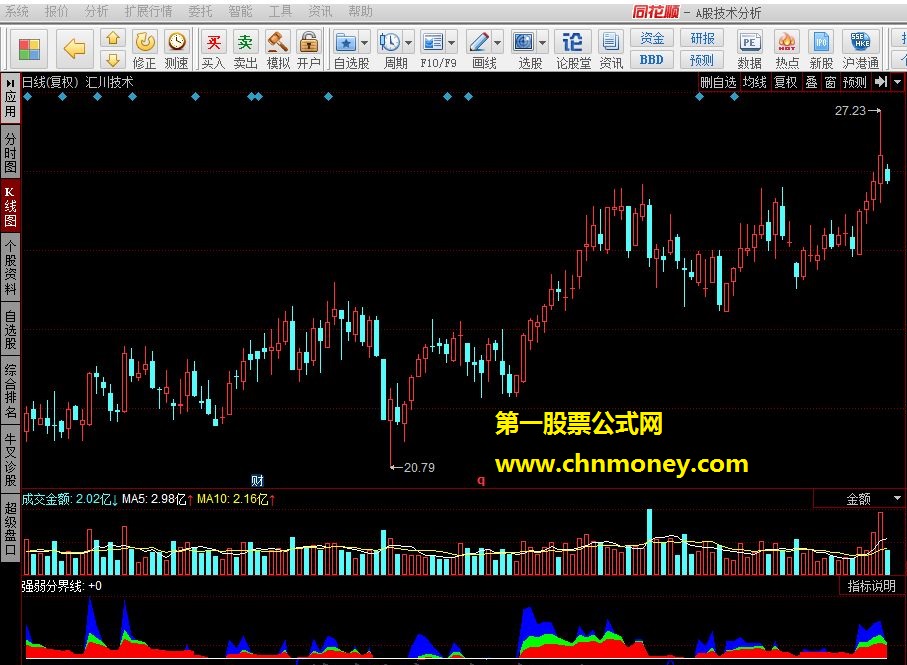Click the jump-to-end arrow icon in chart header
The height and width of the screenshot is (665, 907).
[x=881, y=82]
